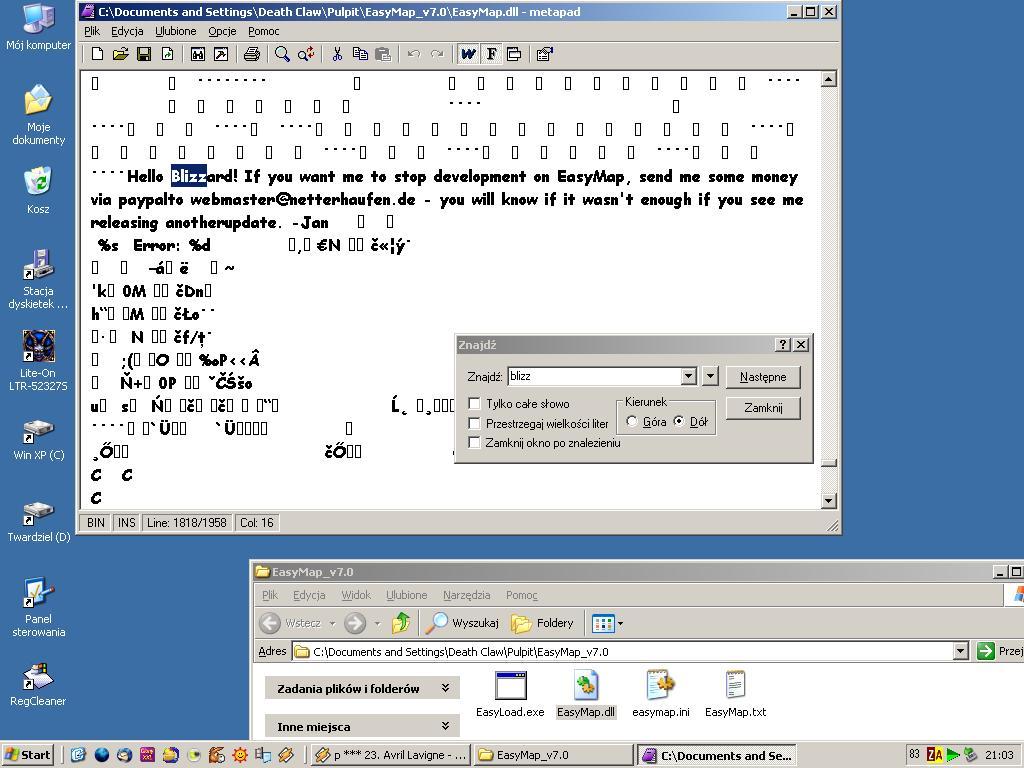Tick 'Zamknij okno po znalezieniu' checkbox

click(x=475, y=442)
